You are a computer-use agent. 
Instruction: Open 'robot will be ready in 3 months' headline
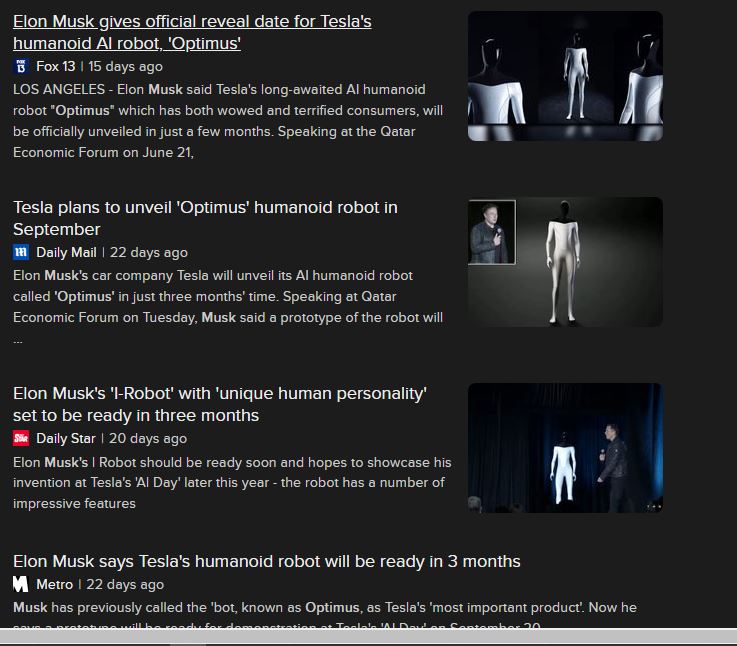(267, 561)
